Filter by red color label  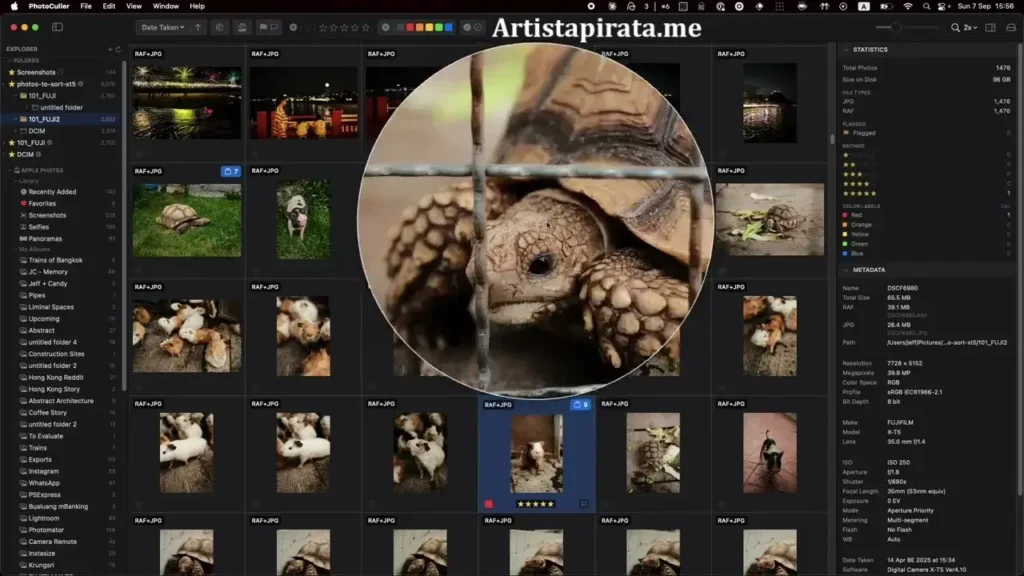pyautogui.click(x=410, y=27)
